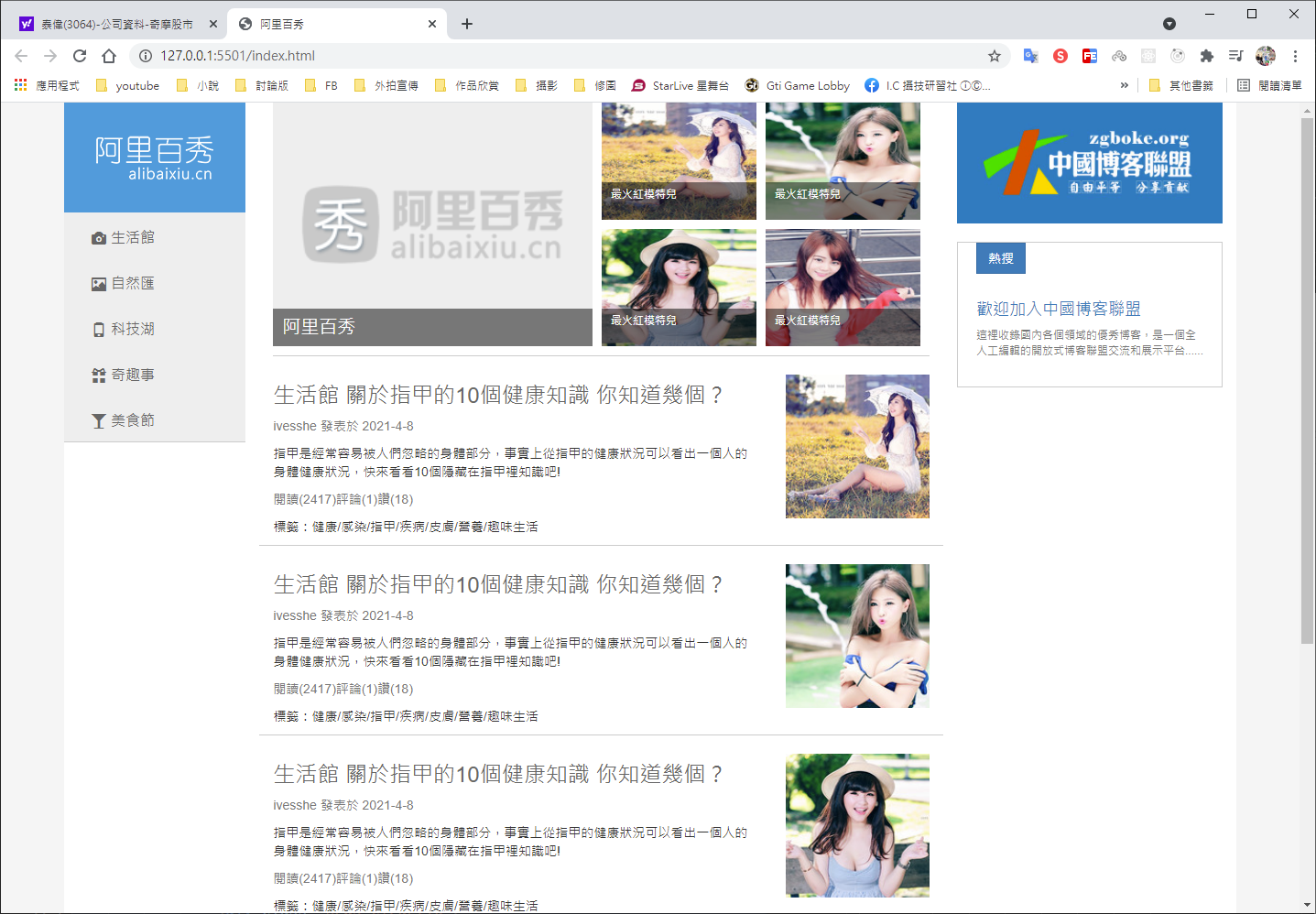Open the media control playlist icon
Image resolution: width=1316 pixels, height=914 pixels.
click(x=1236, y=56)
